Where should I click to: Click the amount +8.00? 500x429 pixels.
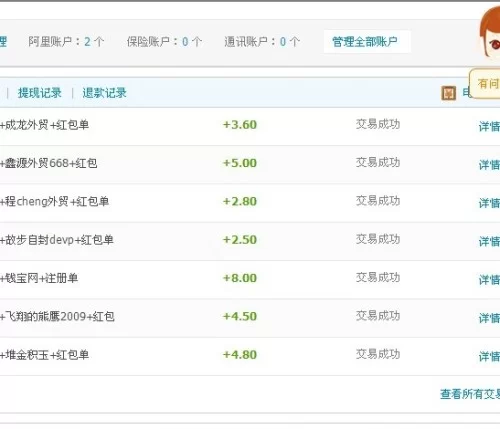pos(240,278)
